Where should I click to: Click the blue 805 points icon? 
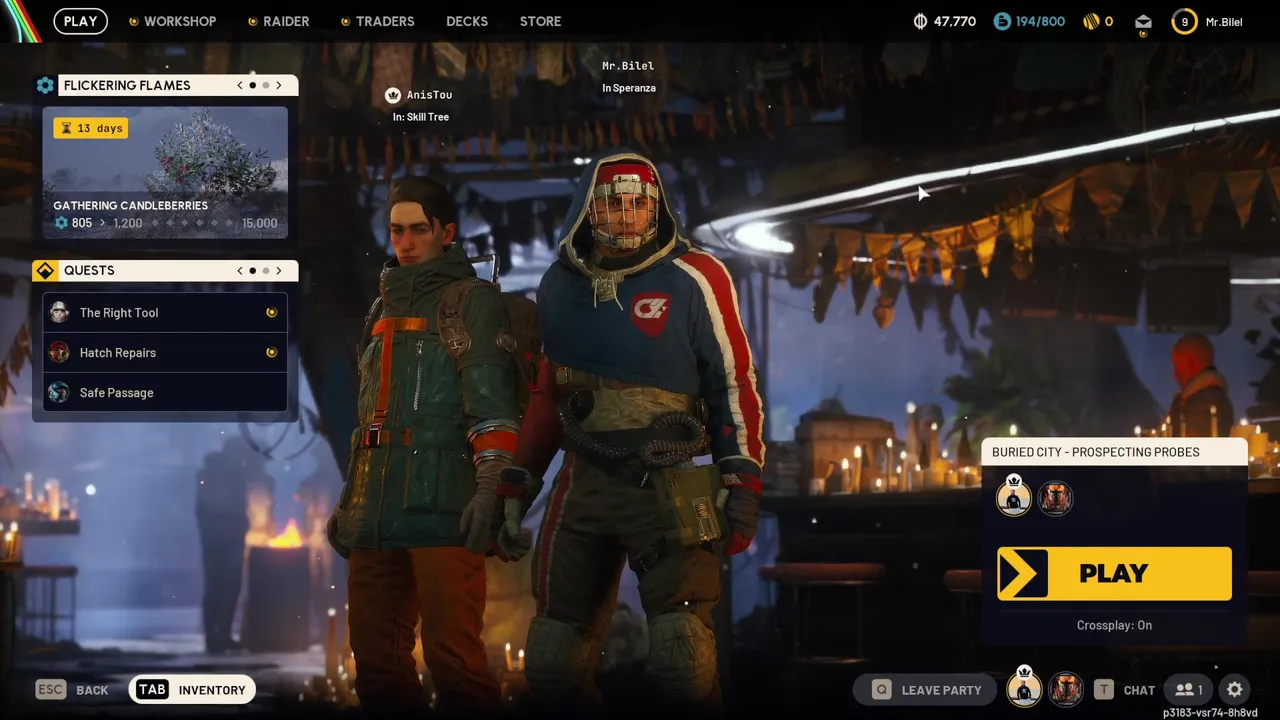[x=61, y=223]
